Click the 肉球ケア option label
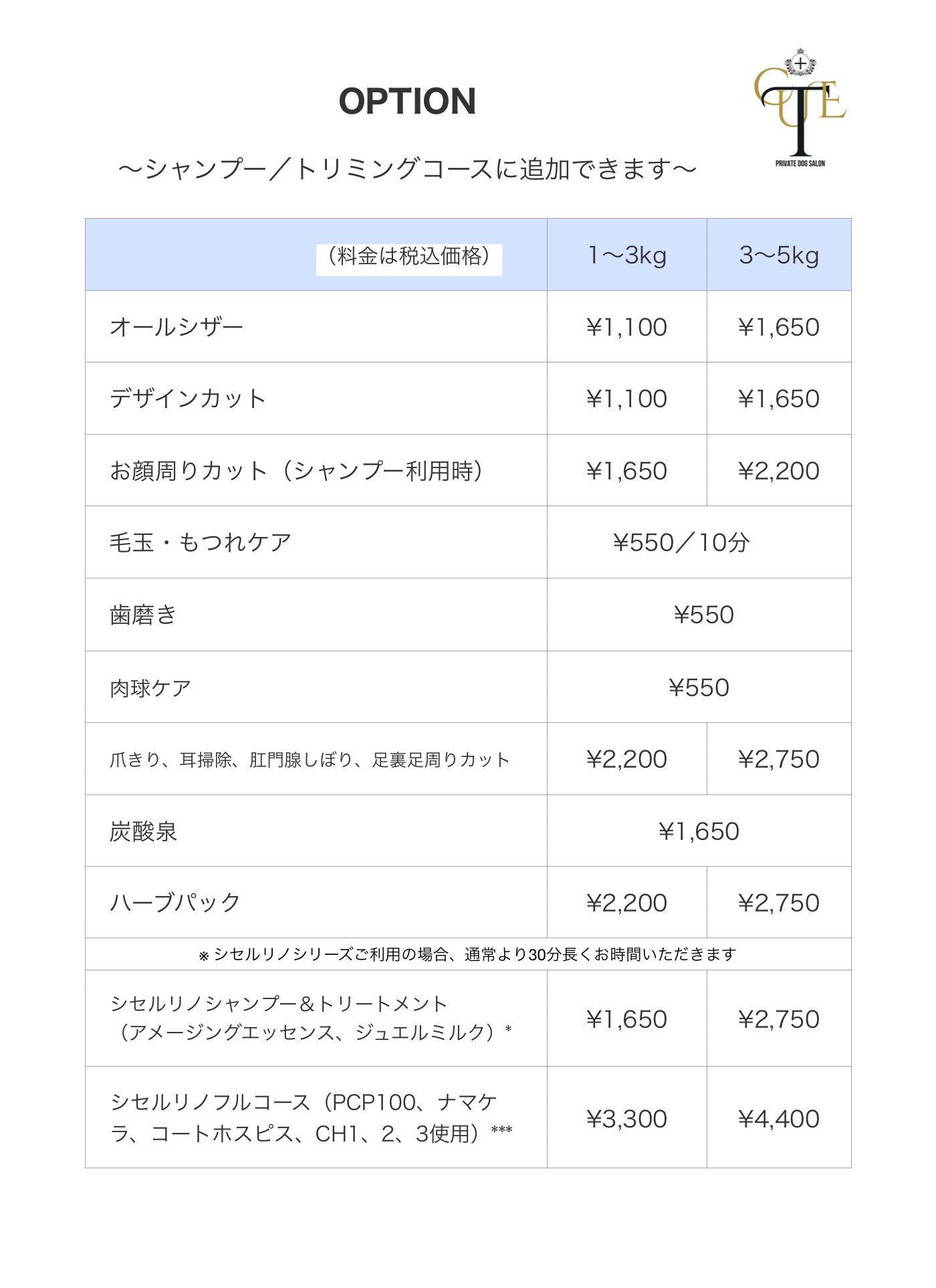 pyautogui.click(x=150, y=687)
